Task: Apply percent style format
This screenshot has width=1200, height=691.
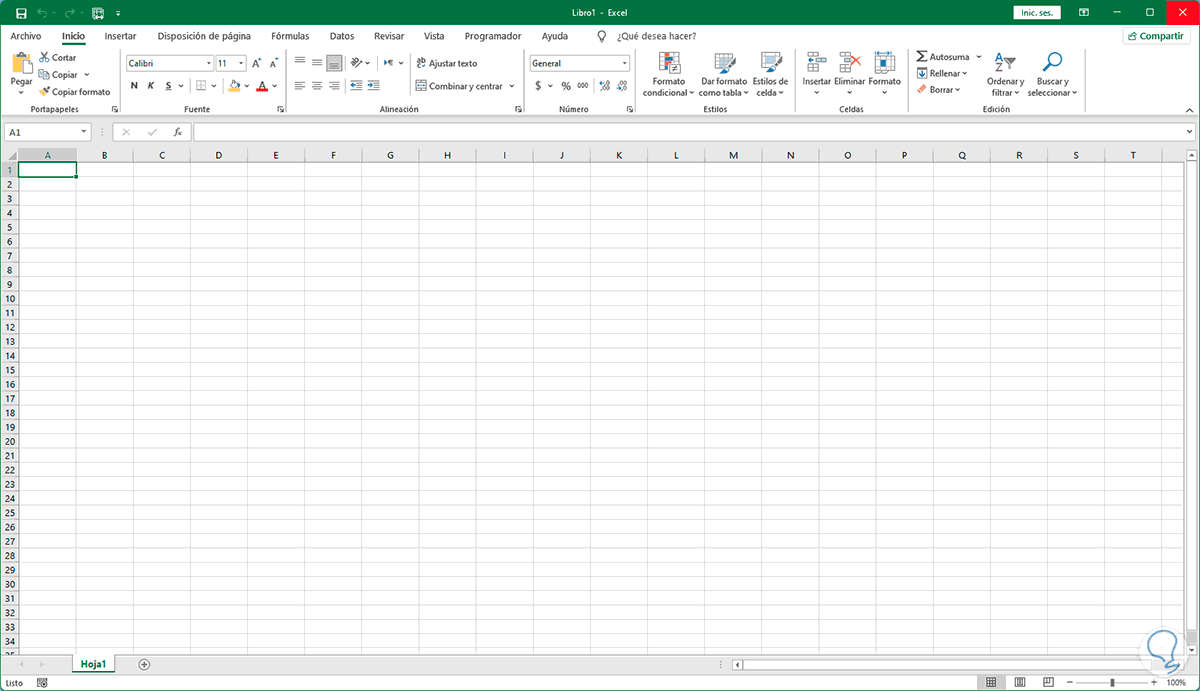Action: pos(566,86)
